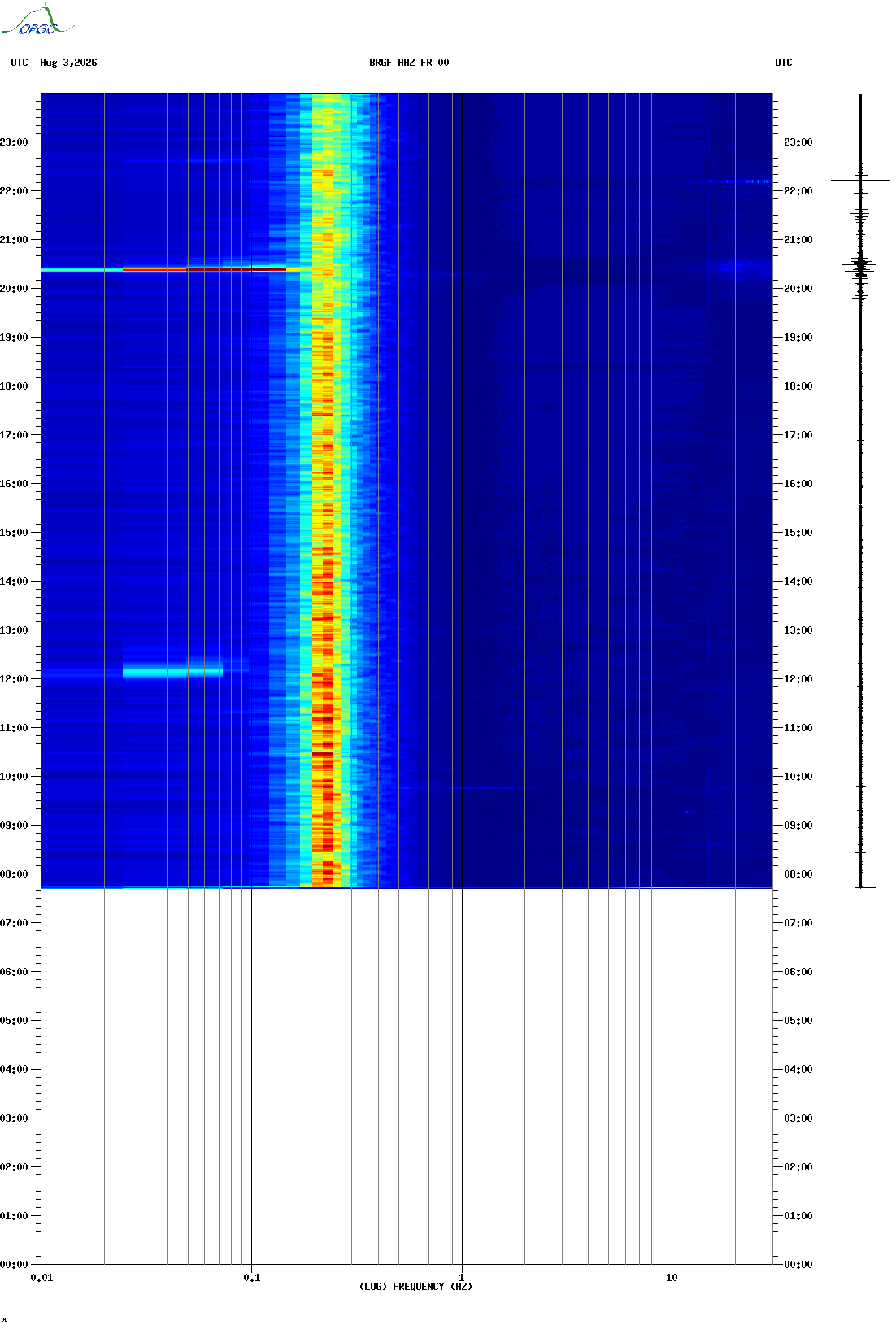Click the right 08:00 time label
Screen dimensions: 896x1329
tap(798, 874)
